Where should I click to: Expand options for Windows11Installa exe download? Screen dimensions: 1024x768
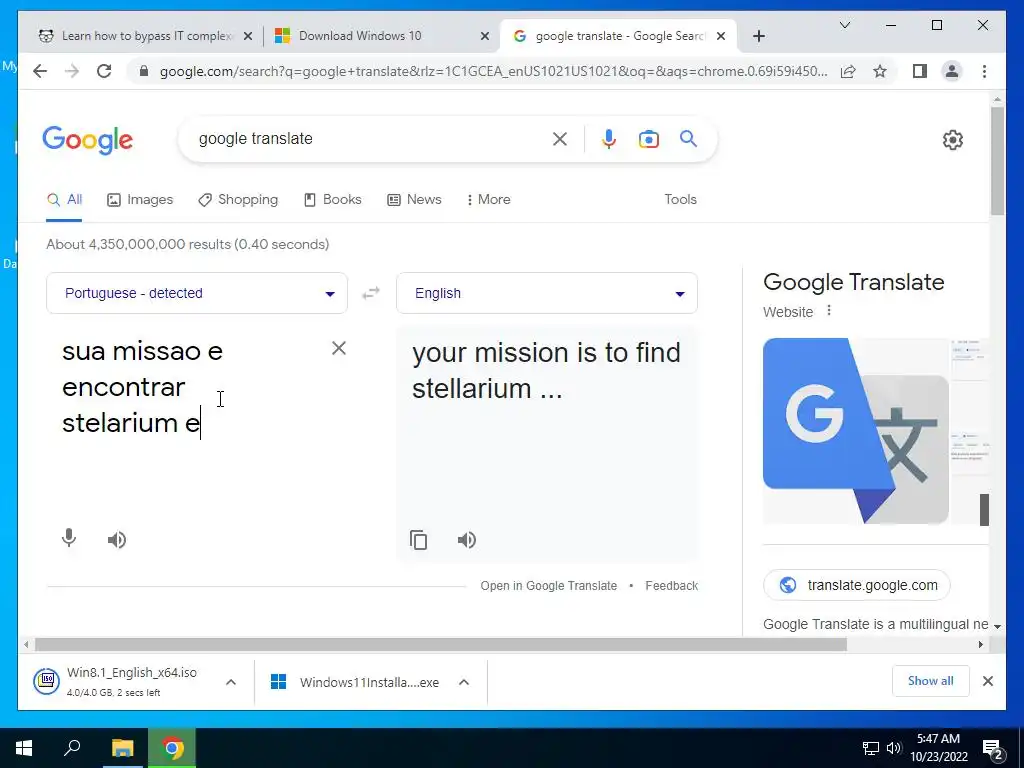[464, 682]
